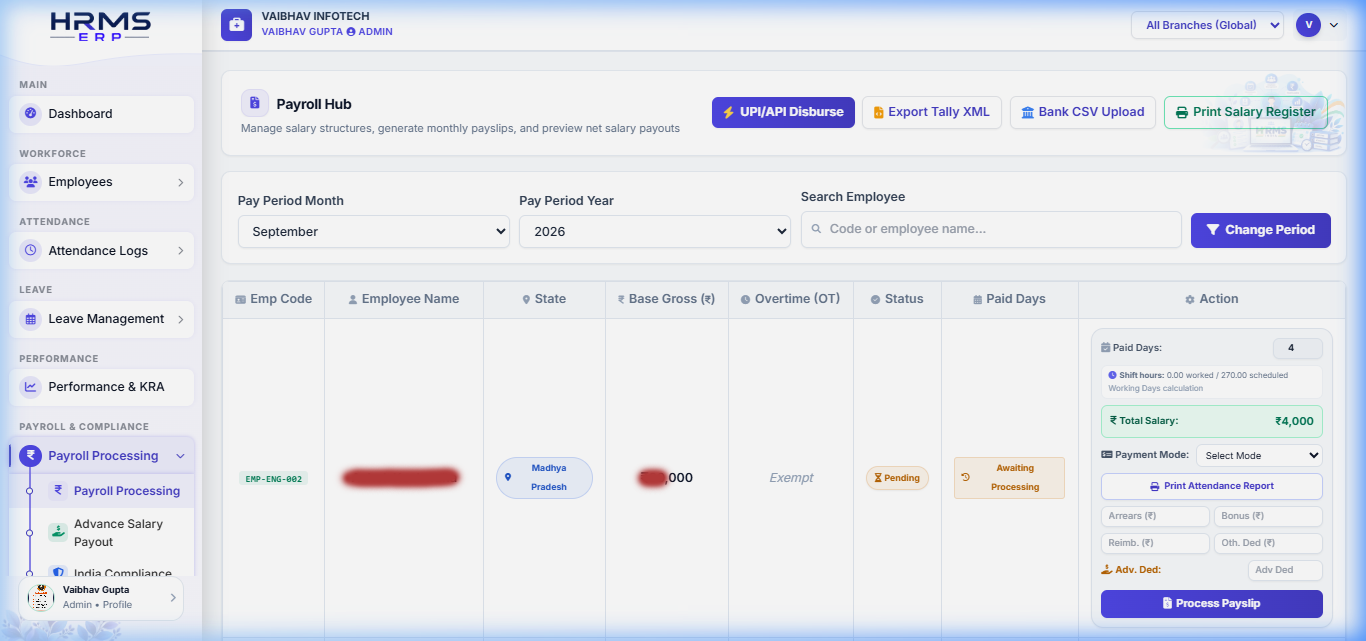The image size is (1366, 641).
Task: Open the Pay Period Year dropdown
Action: point(655,232)
